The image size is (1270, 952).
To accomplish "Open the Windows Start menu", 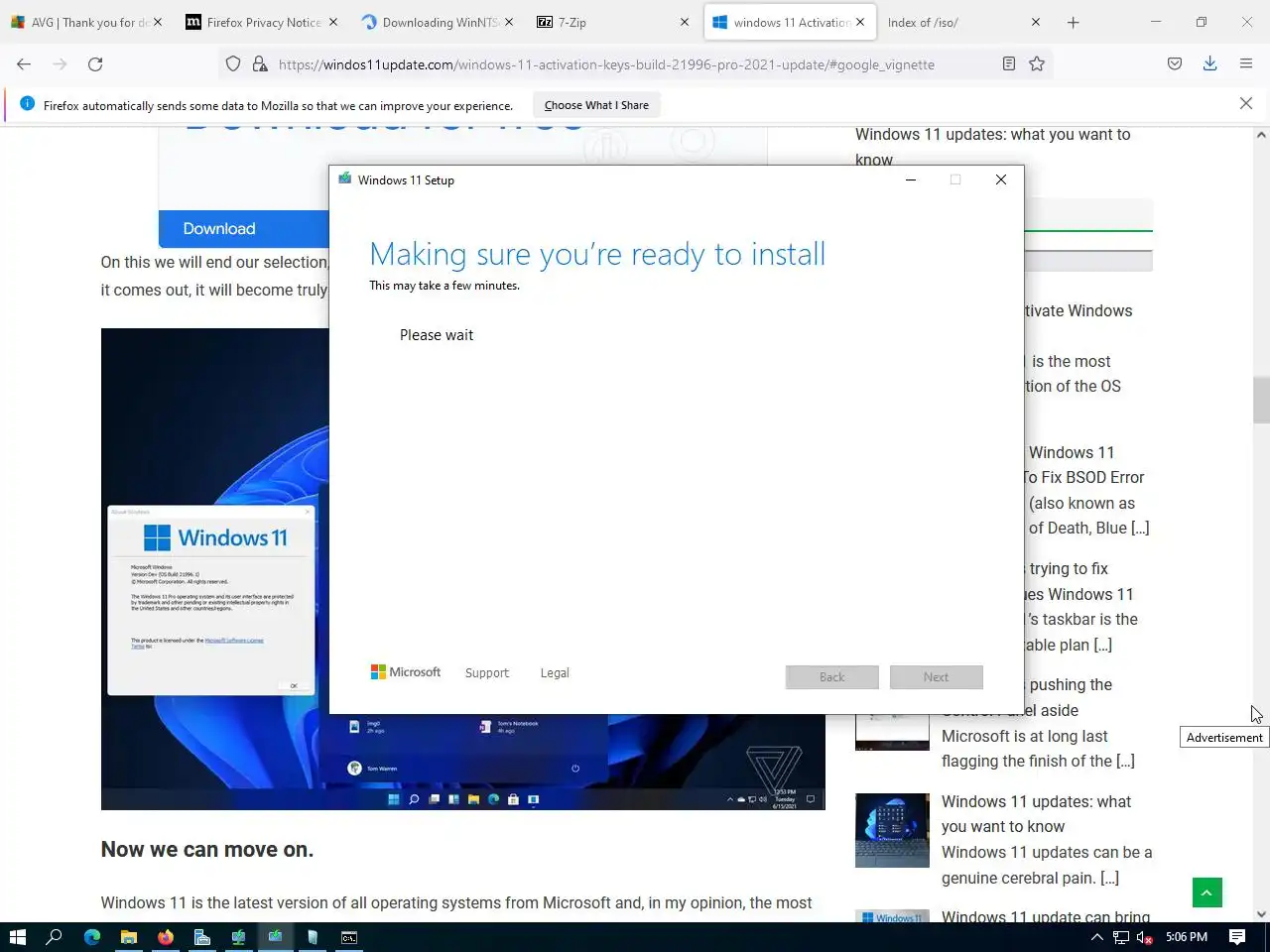I will (x=18, y=937).
